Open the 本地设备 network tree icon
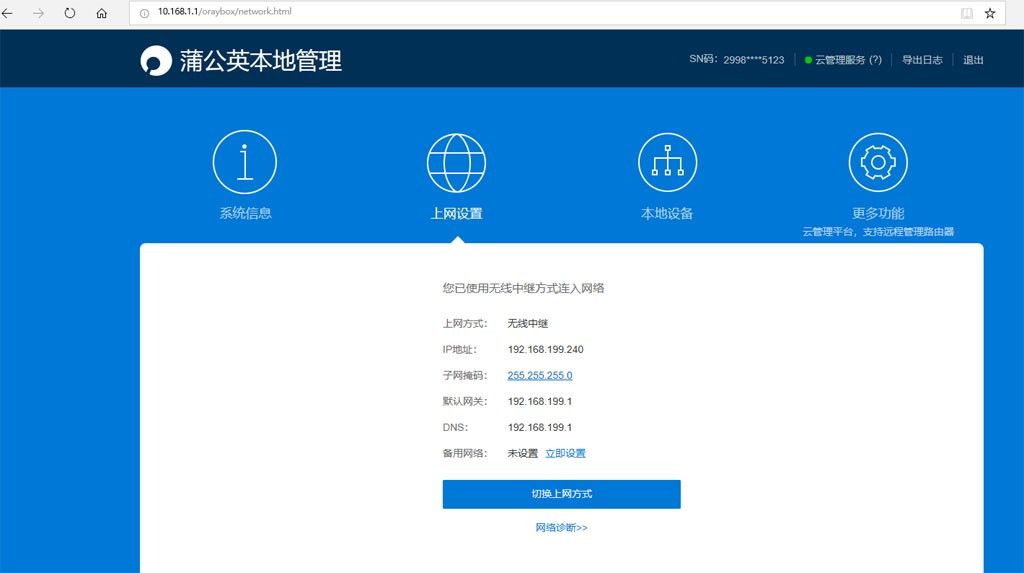Viewport: 1024px width, 573px height. click(x=667, y=162)
